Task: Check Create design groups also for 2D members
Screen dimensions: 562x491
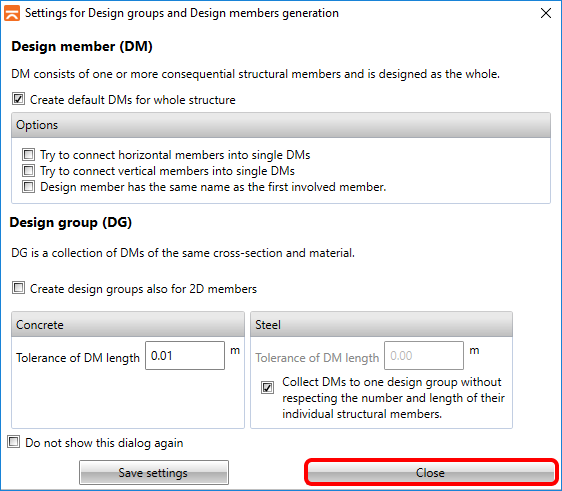Action: pos(18,288)
